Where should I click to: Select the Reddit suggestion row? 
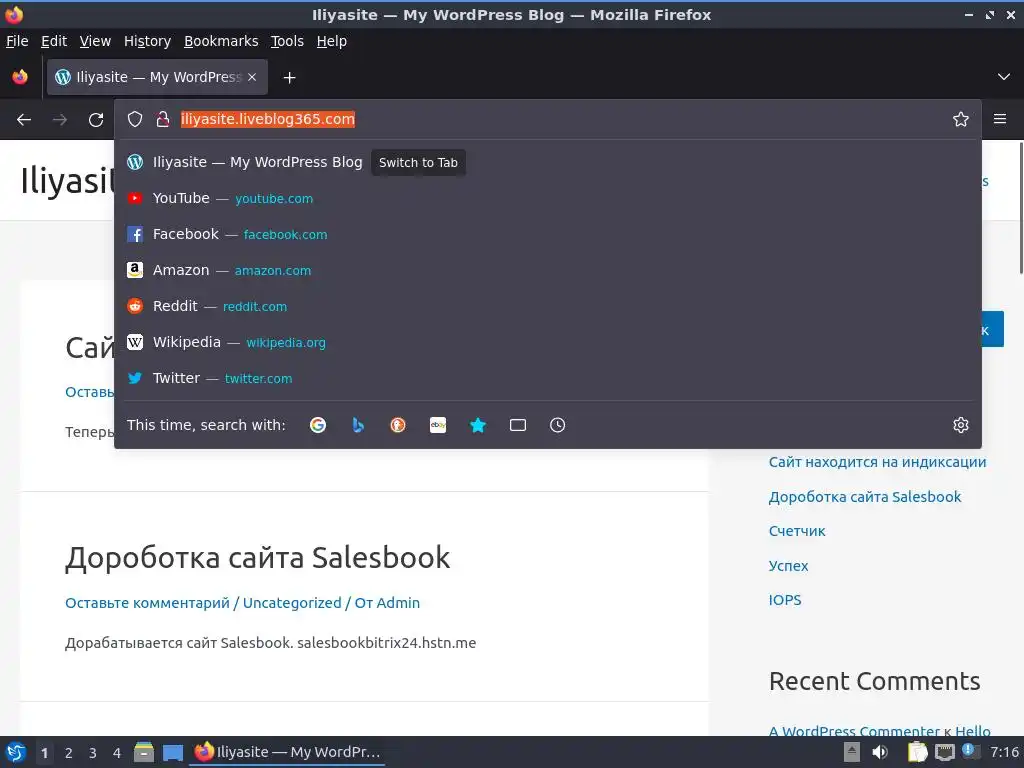point(548,306)
